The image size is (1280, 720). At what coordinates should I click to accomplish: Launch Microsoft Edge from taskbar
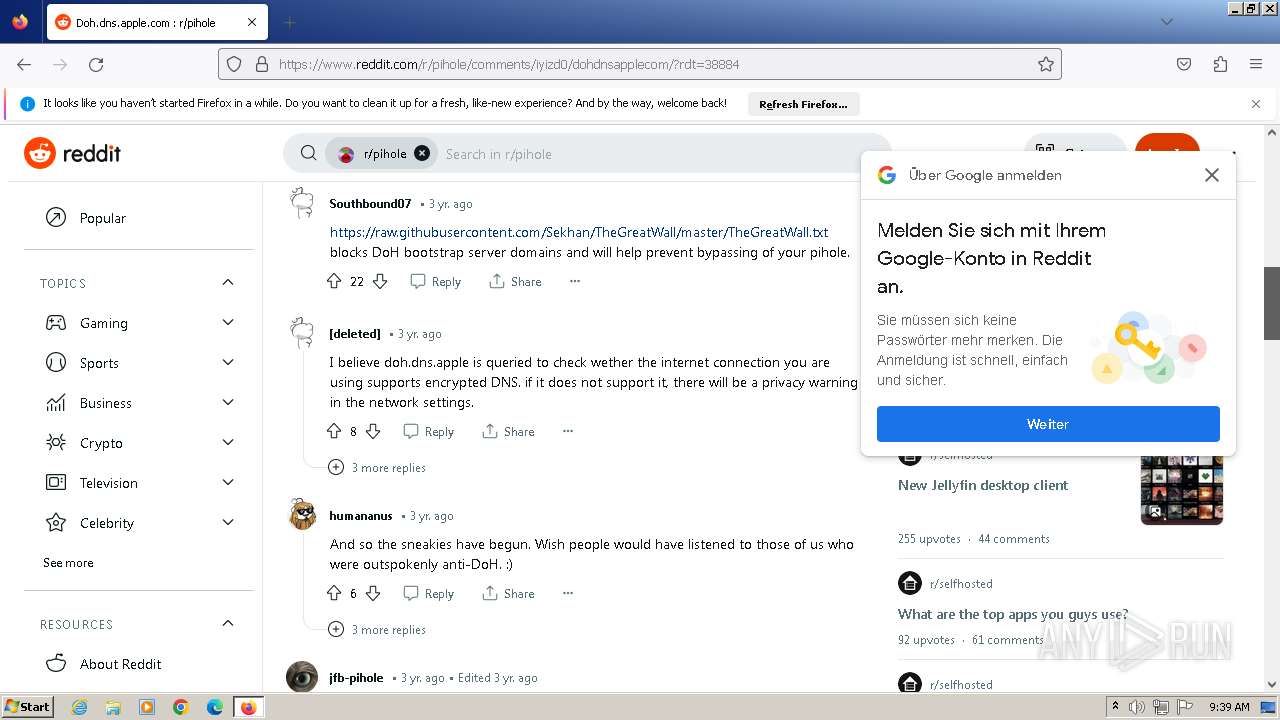[214, 707]
